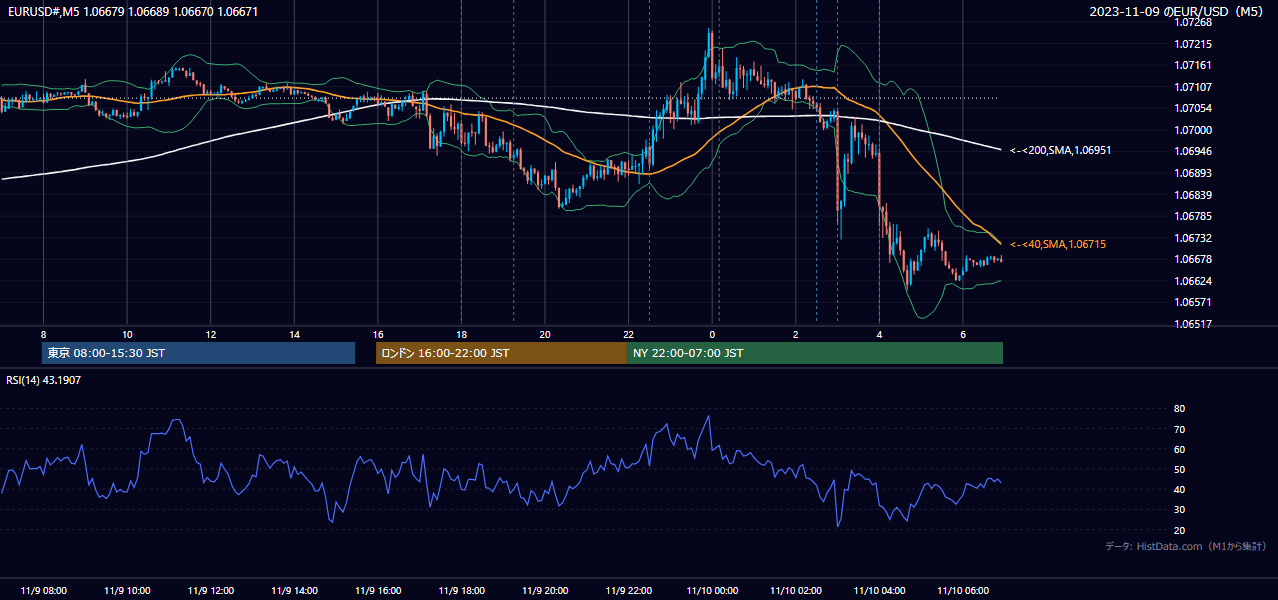
Task: Click price axis value 1.06893
Action: (x=1194, y=173)
